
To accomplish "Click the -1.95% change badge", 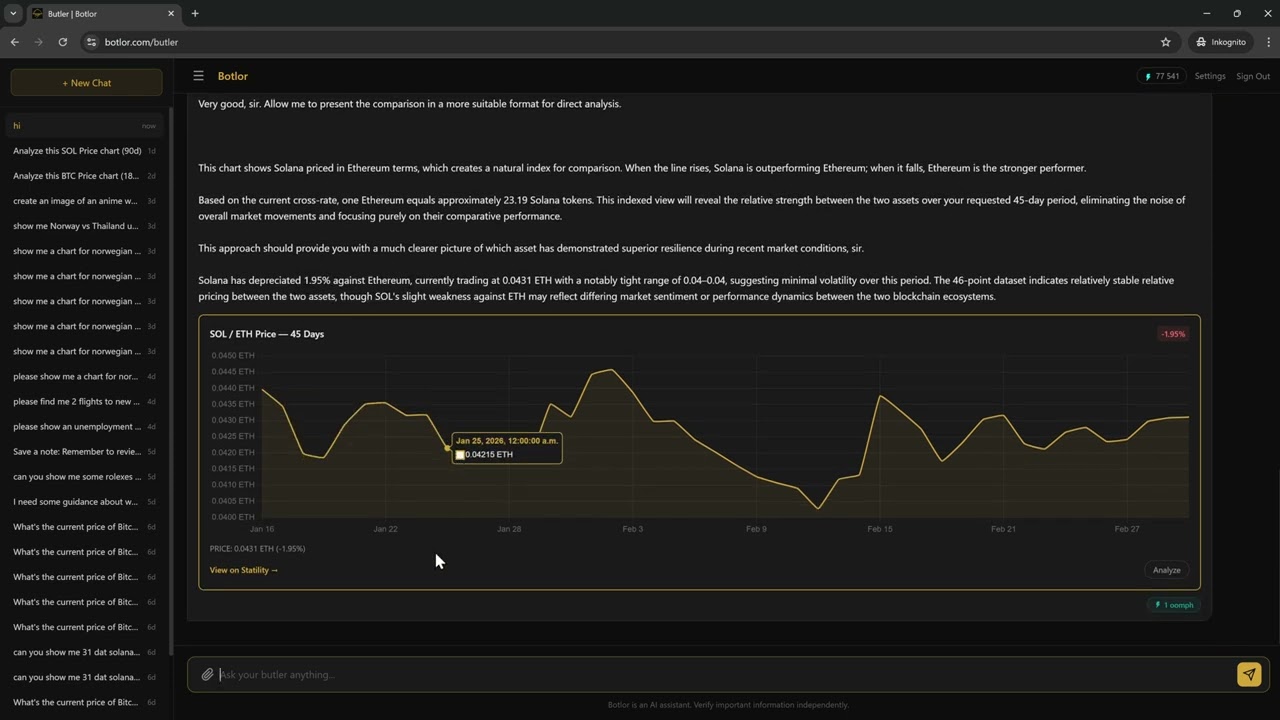I will (1173, 334).
